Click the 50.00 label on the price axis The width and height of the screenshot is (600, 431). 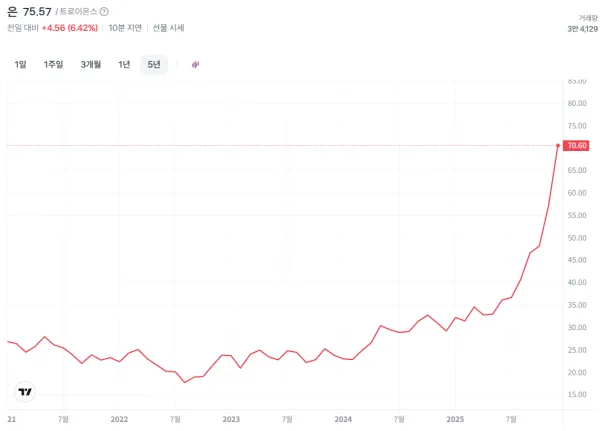[576, 238]
